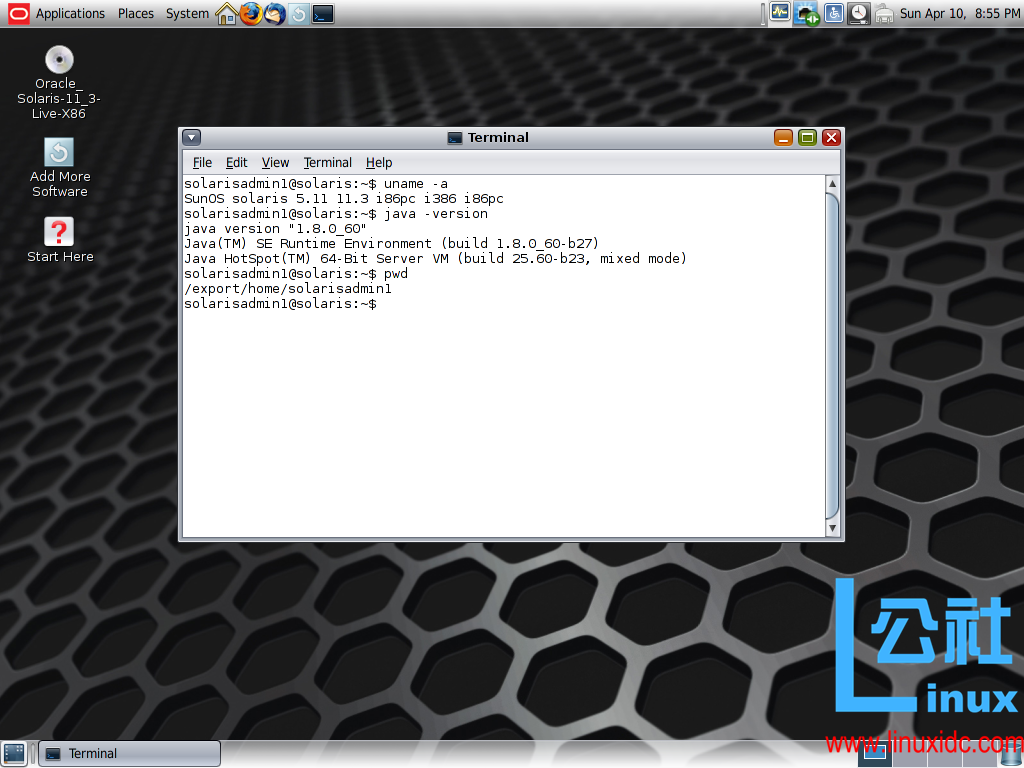Viewport: 1024px width, 768px height.
Task: Launch Firefox web browser from the panel
Action: tap(251, 13)
